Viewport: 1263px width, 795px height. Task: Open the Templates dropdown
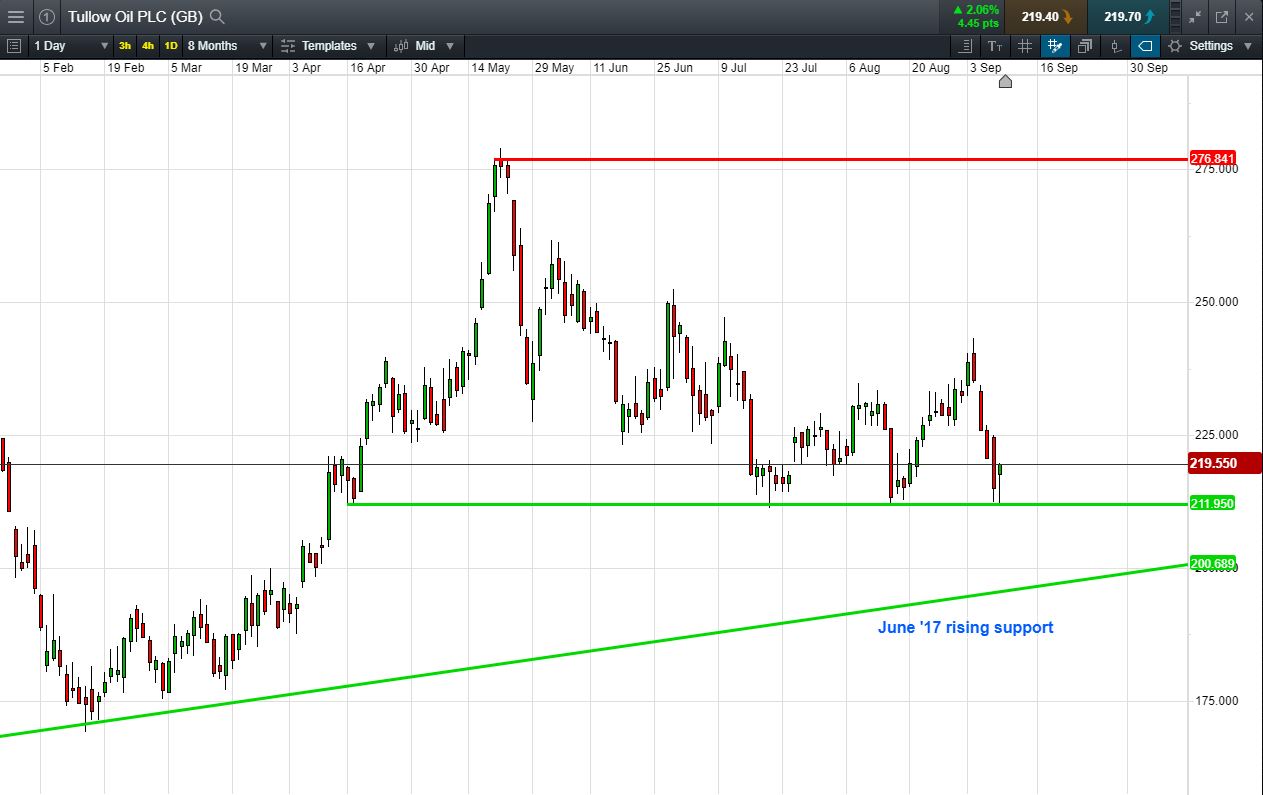(x=328, y=46)
